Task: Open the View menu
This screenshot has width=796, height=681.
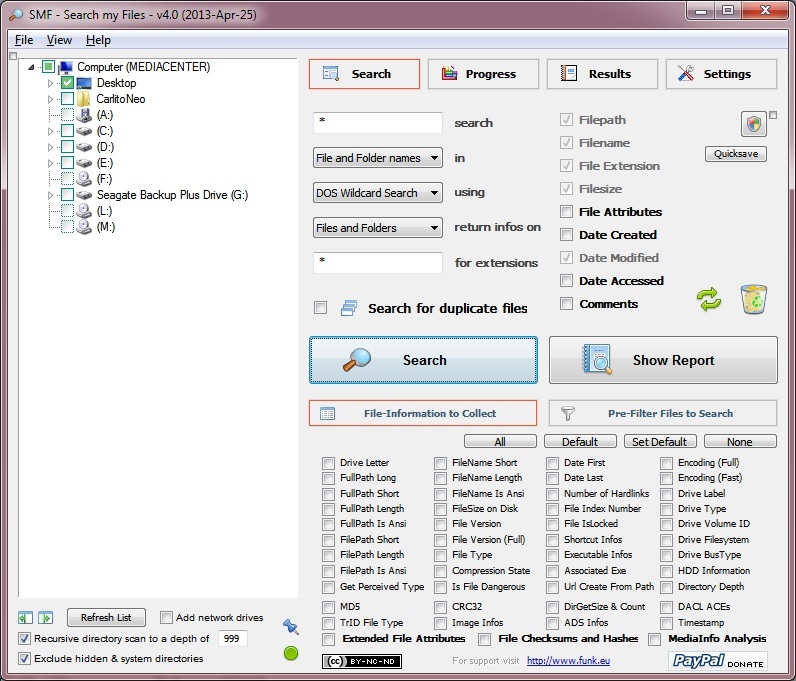Action: 59,40
